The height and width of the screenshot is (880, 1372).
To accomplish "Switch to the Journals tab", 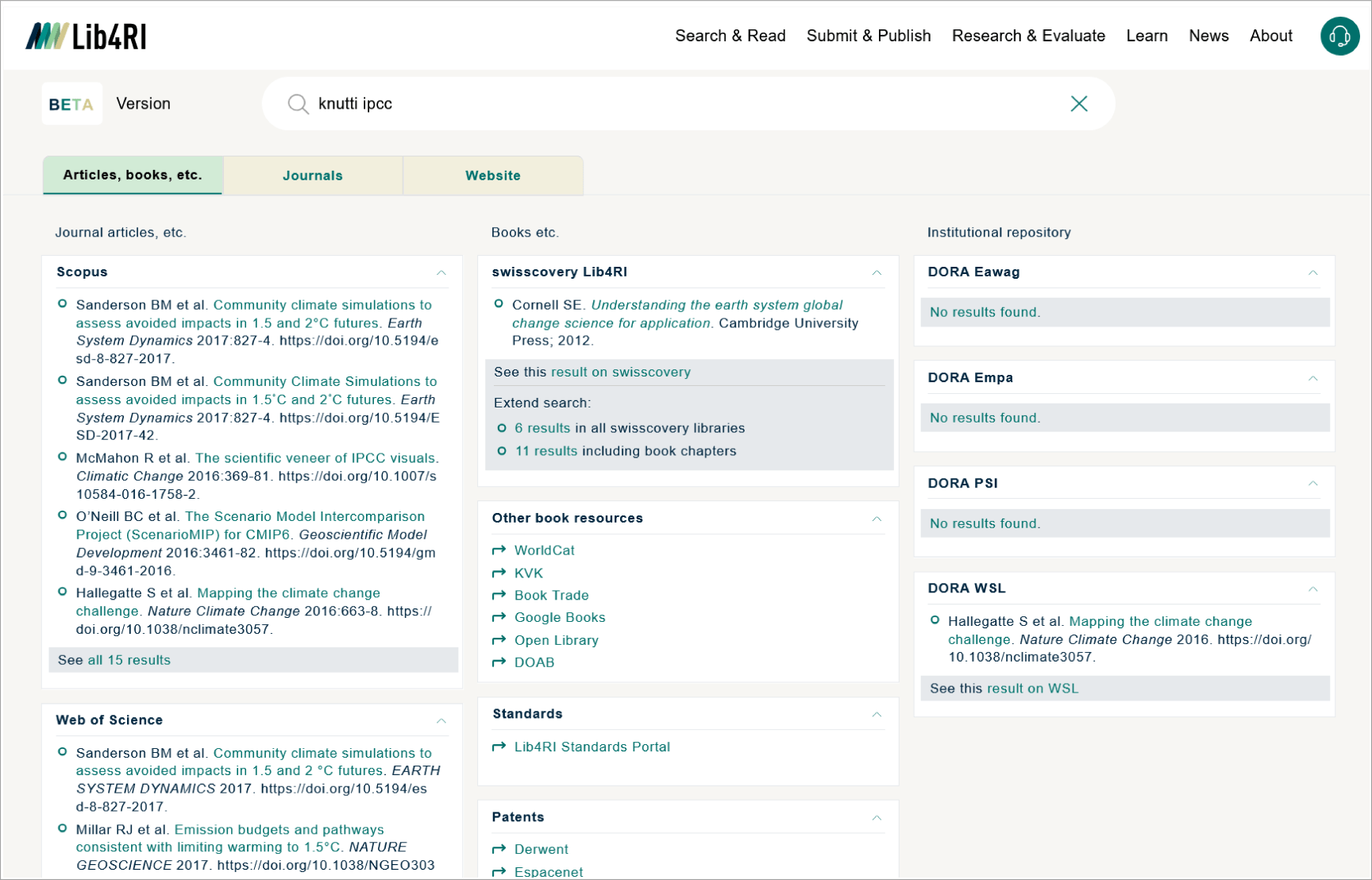I will (x=313, y=176).
